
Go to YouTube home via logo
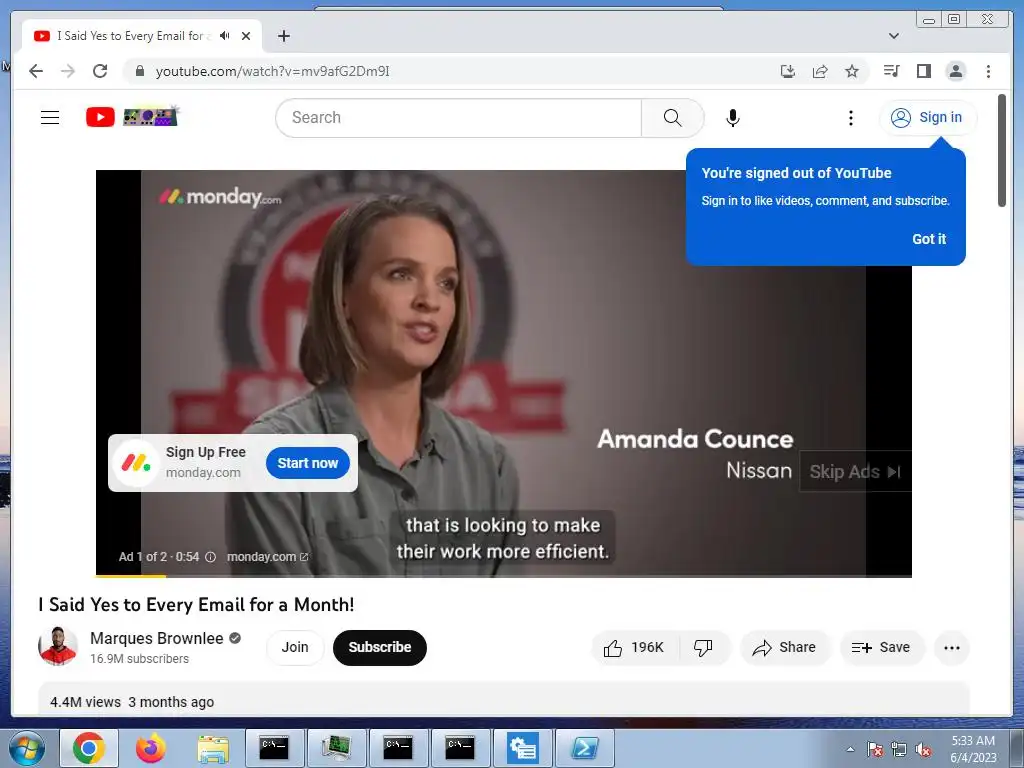[131, 117]
